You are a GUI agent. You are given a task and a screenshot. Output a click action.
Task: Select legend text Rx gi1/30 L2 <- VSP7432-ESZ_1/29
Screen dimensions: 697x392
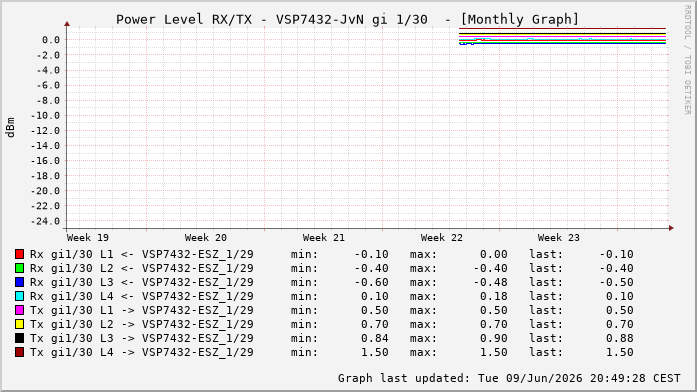(x=142, y=268)
